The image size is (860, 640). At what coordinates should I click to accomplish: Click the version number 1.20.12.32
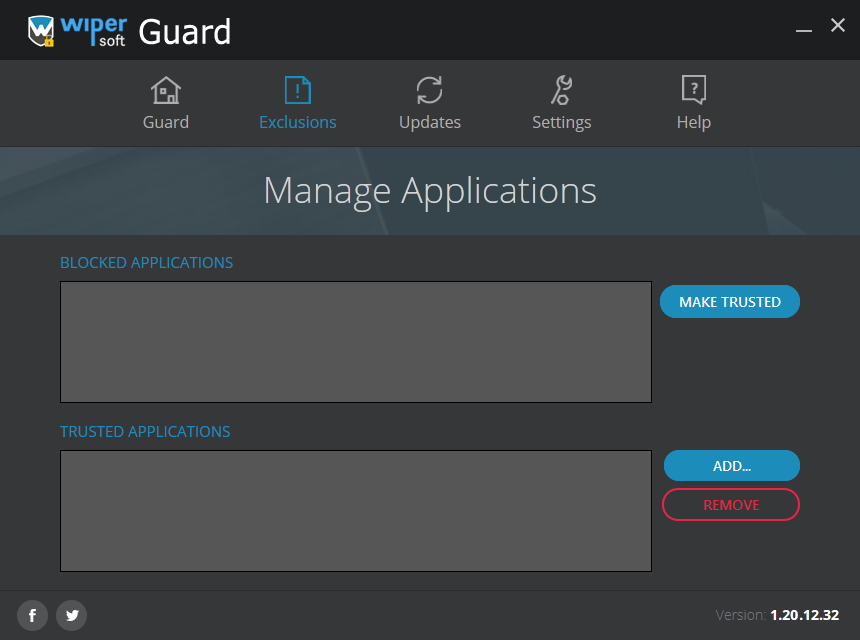click(x=805, y=615)
